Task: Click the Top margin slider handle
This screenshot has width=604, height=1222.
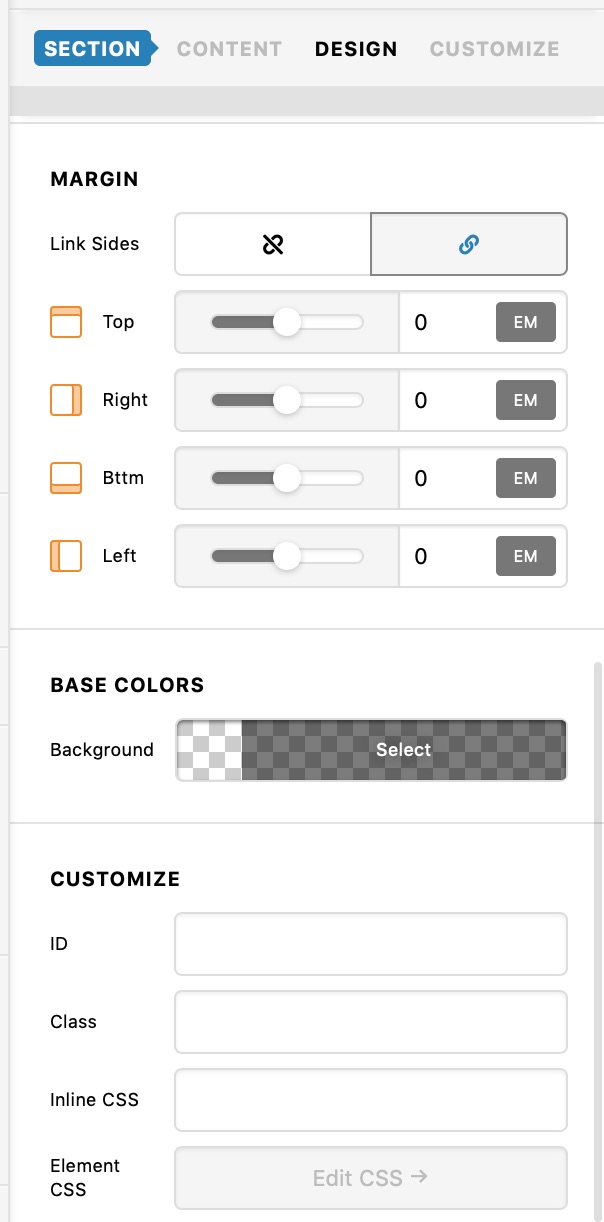Action: 287,322
